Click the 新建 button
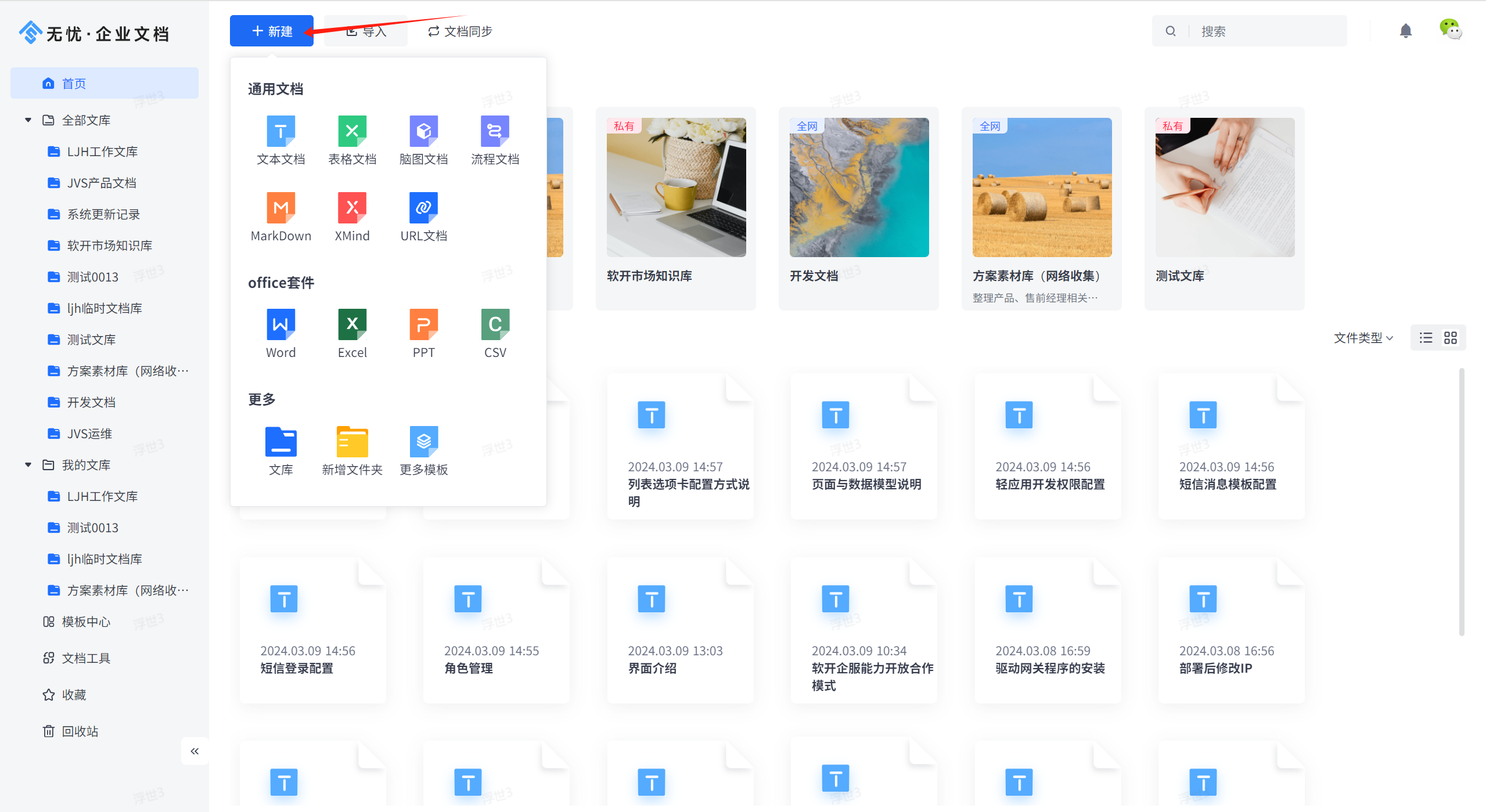 coord(272,31)
